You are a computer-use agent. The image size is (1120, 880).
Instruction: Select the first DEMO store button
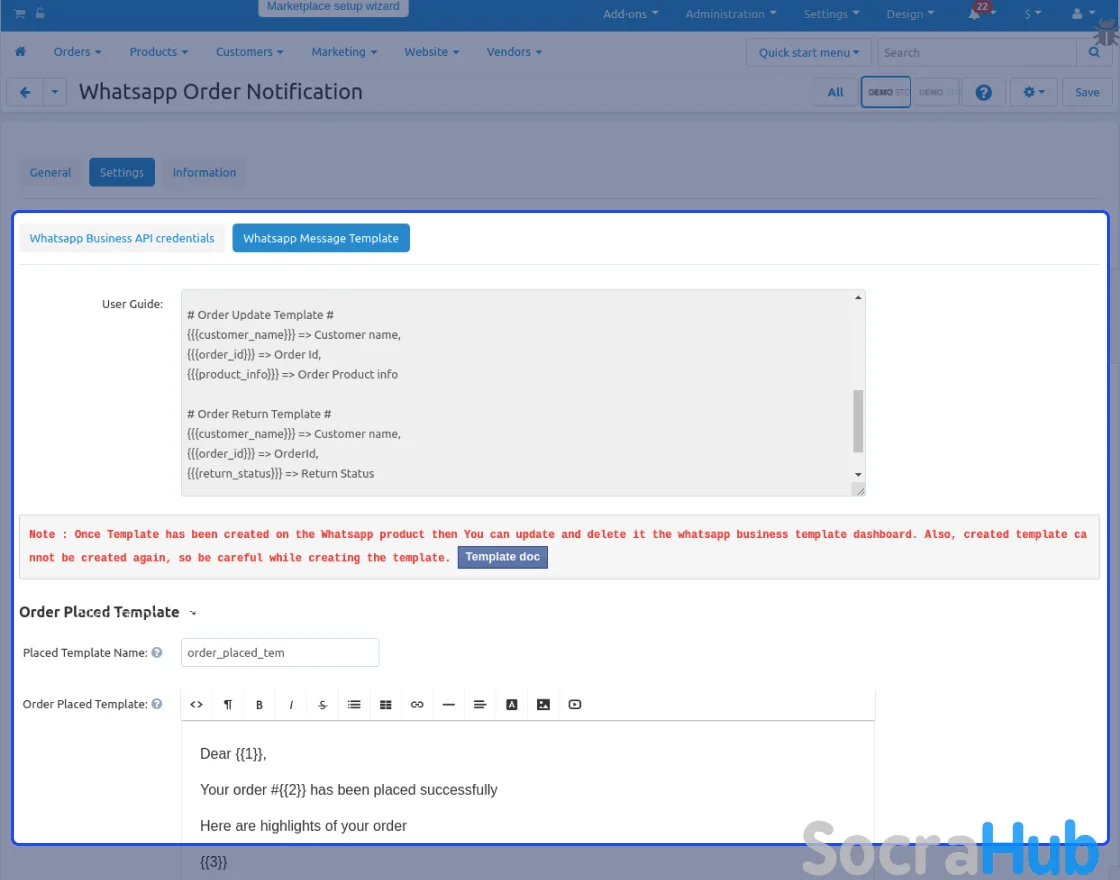(x=886, y=92)
